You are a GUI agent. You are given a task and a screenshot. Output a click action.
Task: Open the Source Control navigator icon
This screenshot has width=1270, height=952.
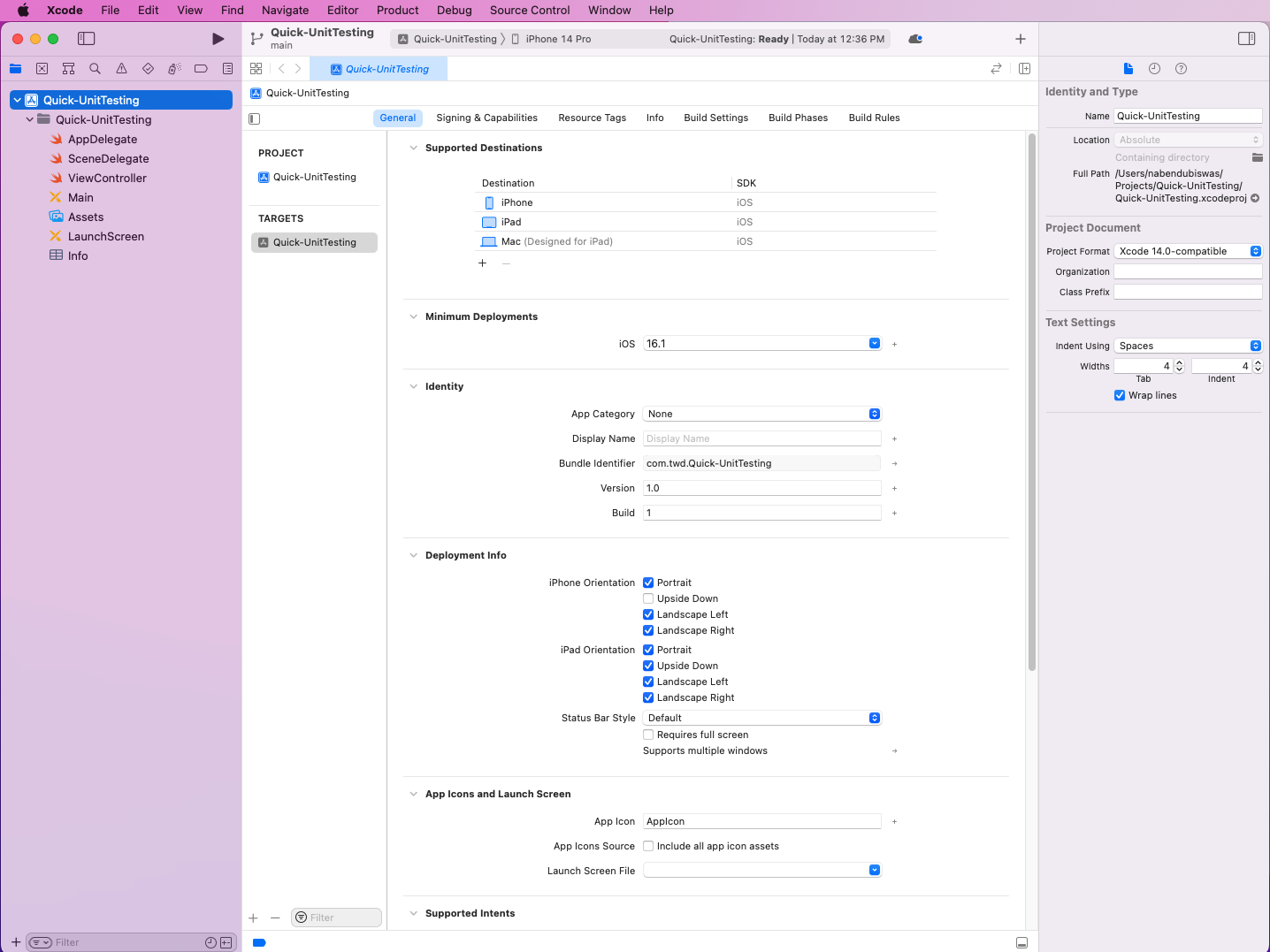42,69
